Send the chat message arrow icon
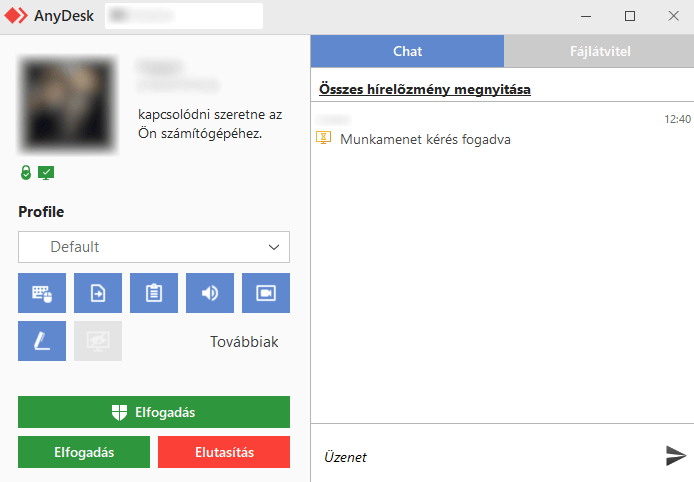This screenshot has width=694, height=482. pyautogui.click(x=676, y=456)
